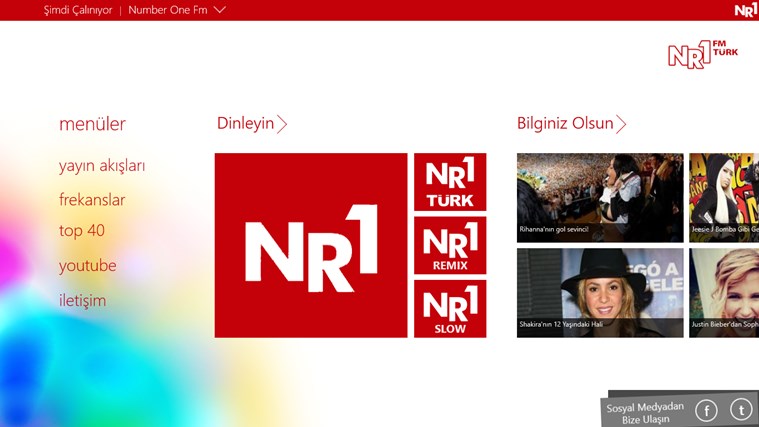Open the iletişim menu item
This screenshot has height=427, width=759.
(82, 301)
